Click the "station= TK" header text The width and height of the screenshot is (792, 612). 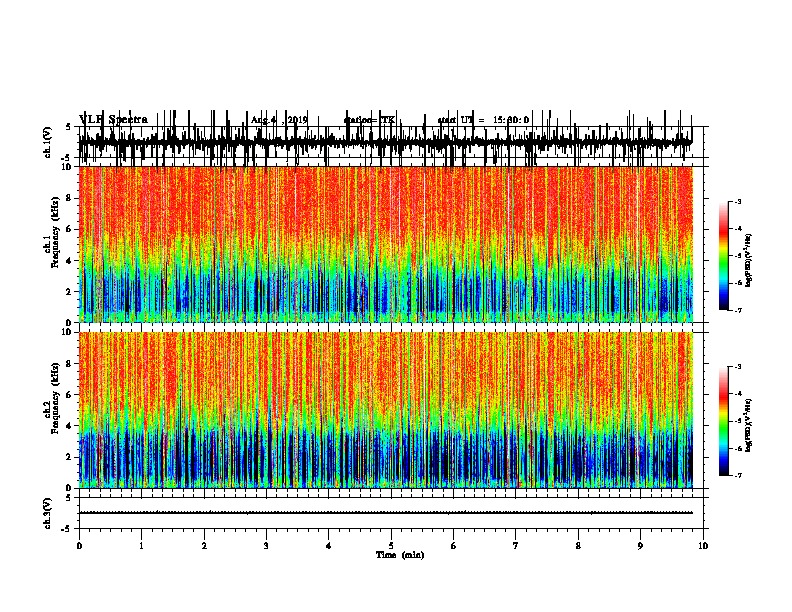click(x=369, y=120)
